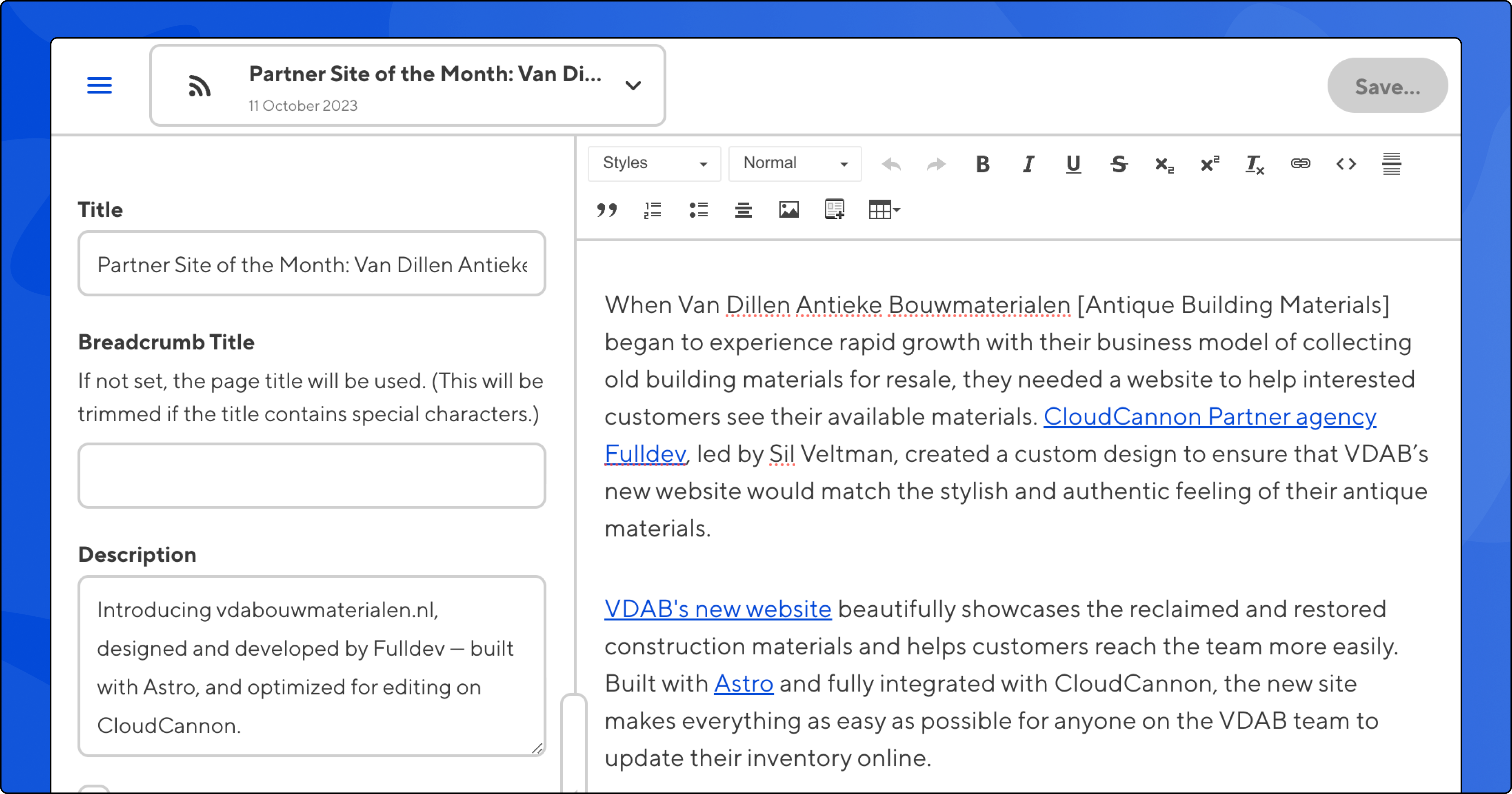Open the Normal paragraph format dropdown

(x=795, y=163)
